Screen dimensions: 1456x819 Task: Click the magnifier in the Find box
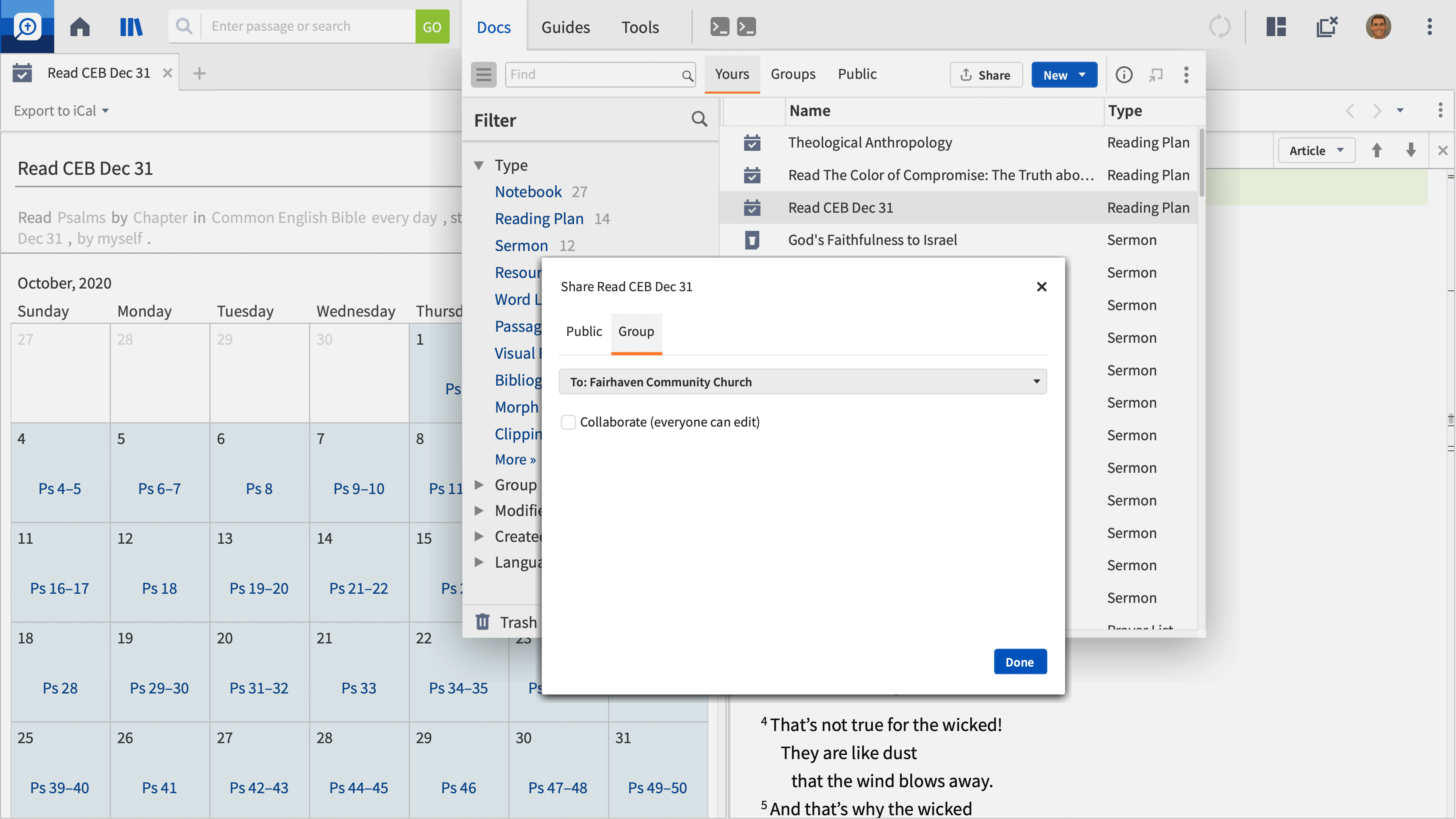(x=687, y=75)
